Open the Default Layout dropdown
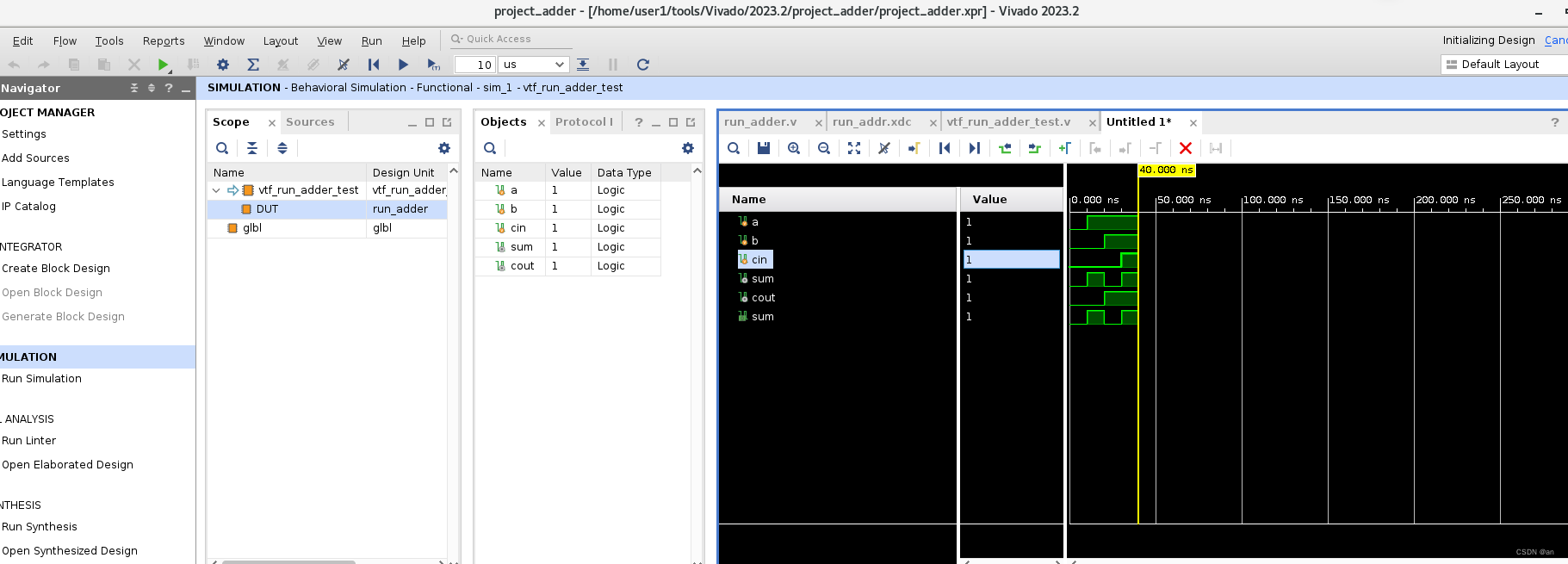 [x=1503, y=65]
